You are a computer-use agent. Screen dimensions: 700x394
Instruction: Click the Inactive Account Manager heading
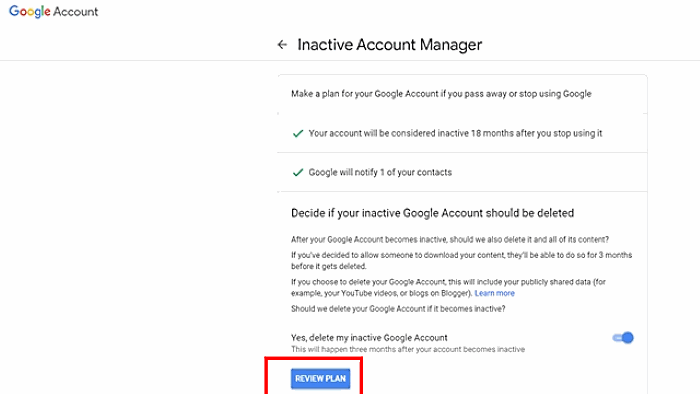(x=390, y=45)
